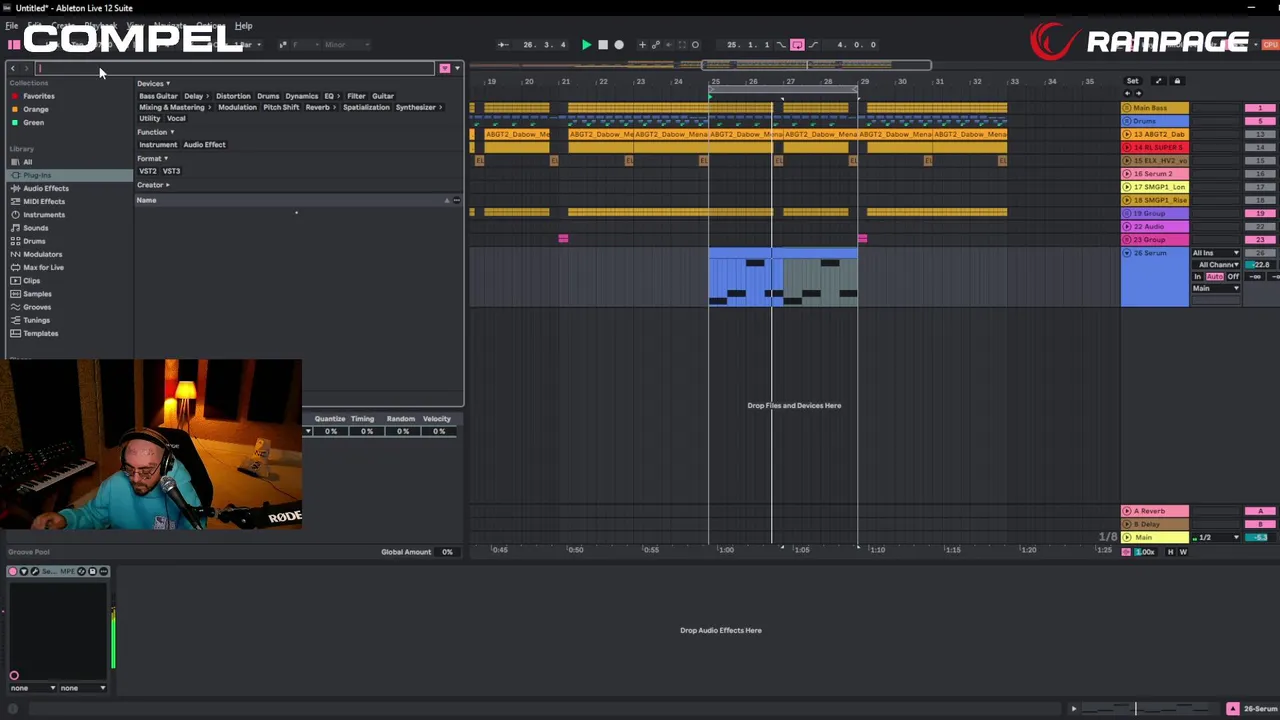
Task: Start playback with the green Play button
Action: [586, 44]
